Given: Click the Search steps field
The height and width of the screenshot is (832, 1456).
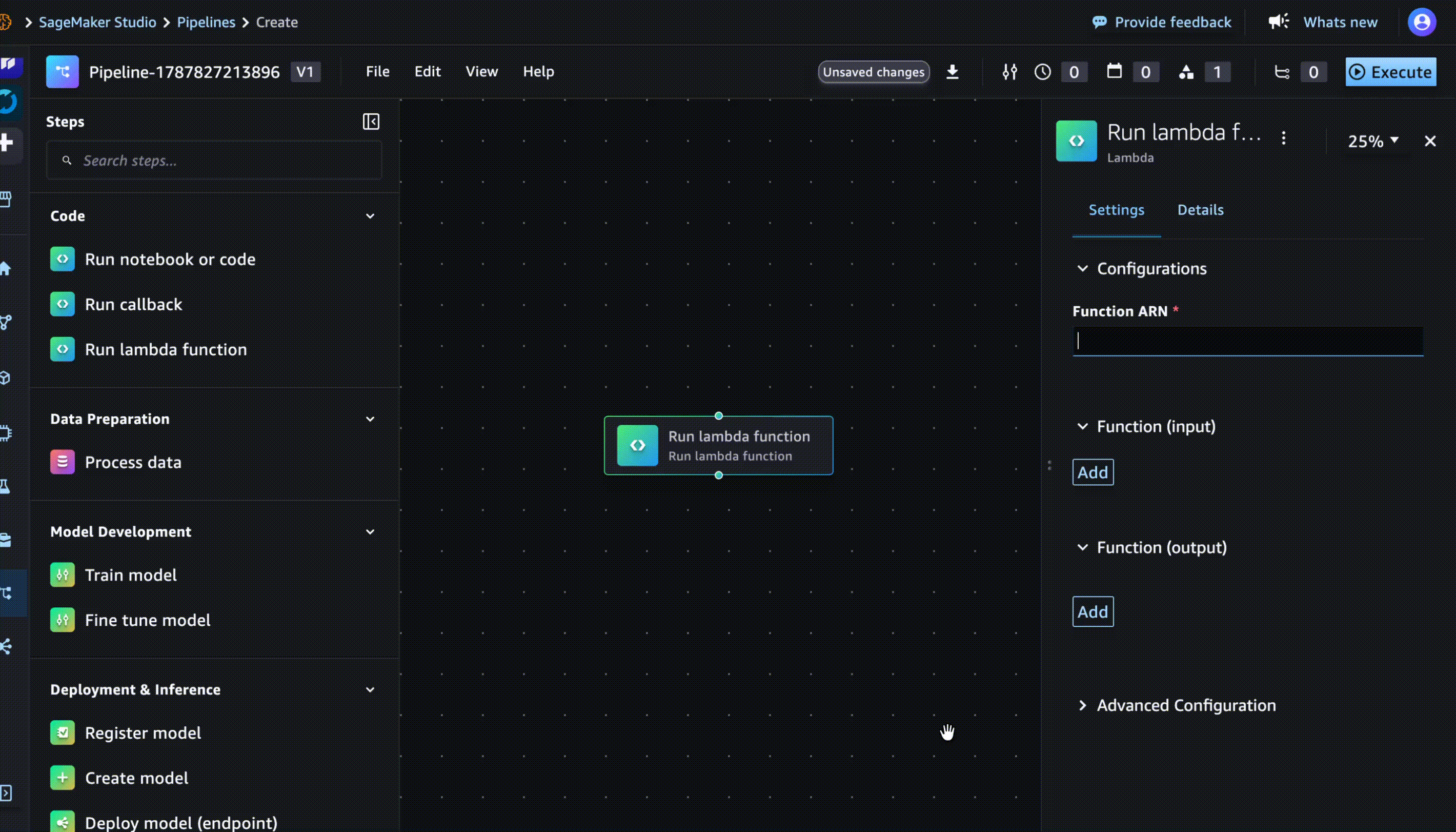Looking at the screenshot, I should coord(214,161).
